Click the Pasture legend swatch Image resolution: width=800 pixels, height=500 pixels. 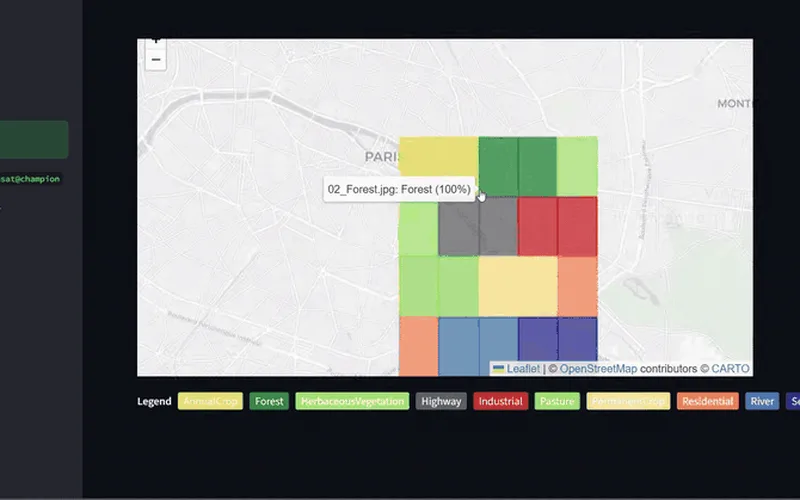[557, 401]
